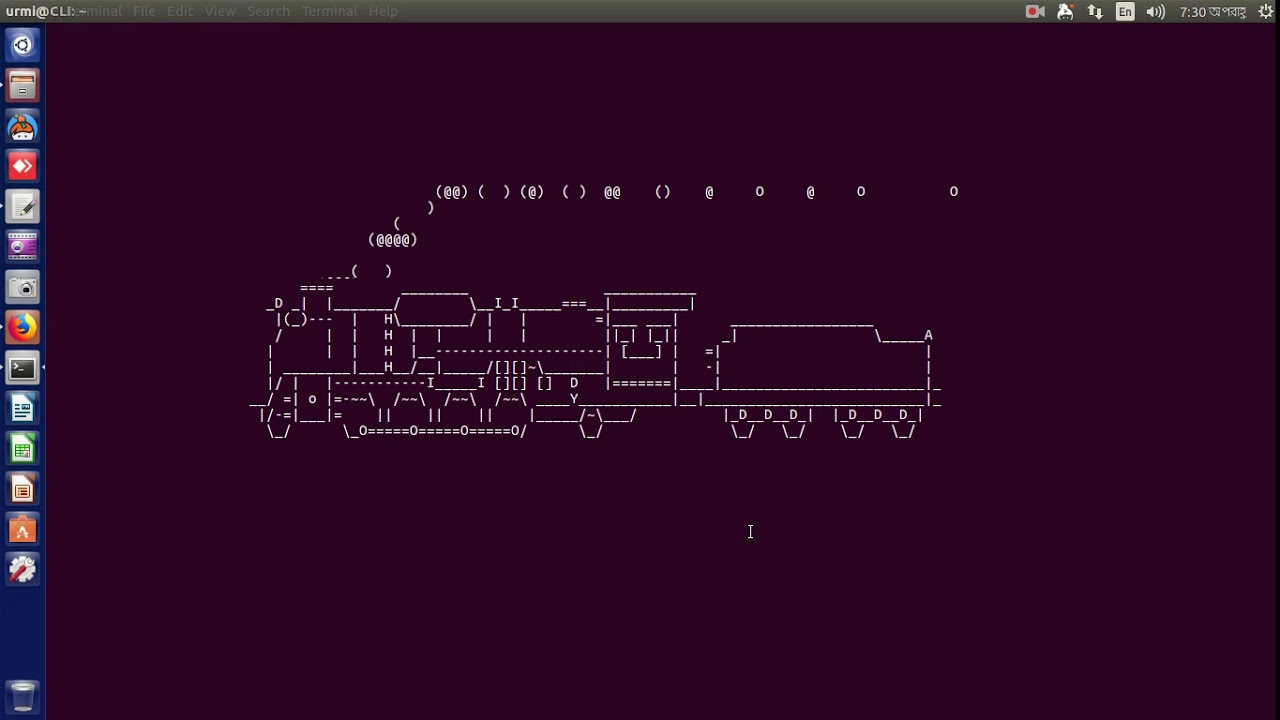Open the Help menu in menu bar
The image size is (1280, 720).
tap(383, 11)
